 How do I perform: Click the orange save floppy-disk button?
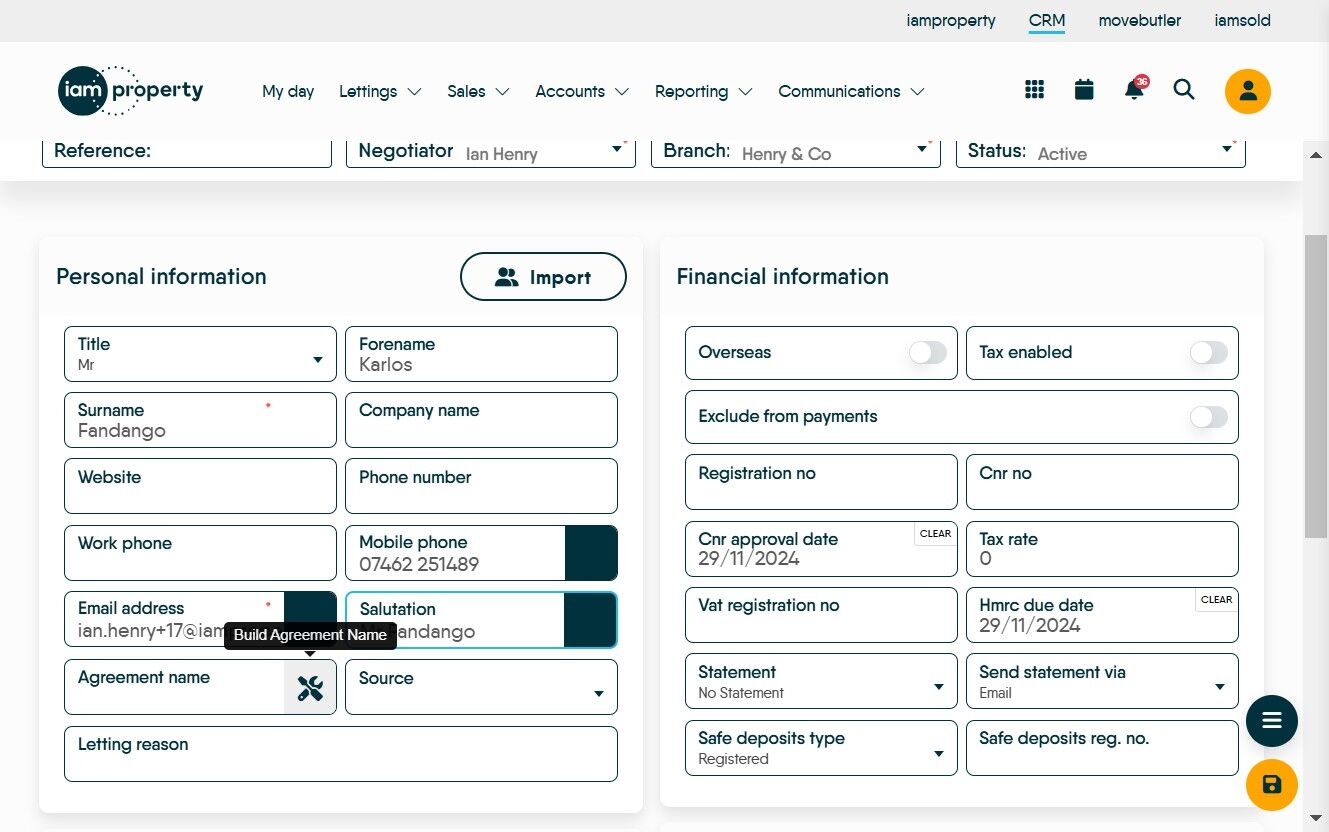coord(1272,785)
